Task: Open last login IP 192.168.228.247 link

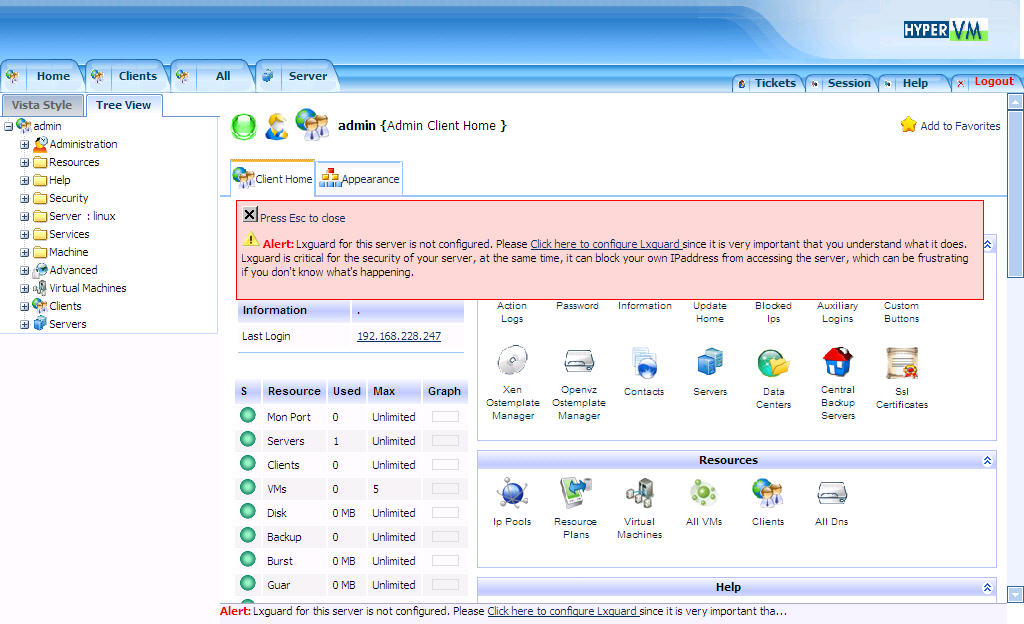Action: pos(398,336)
